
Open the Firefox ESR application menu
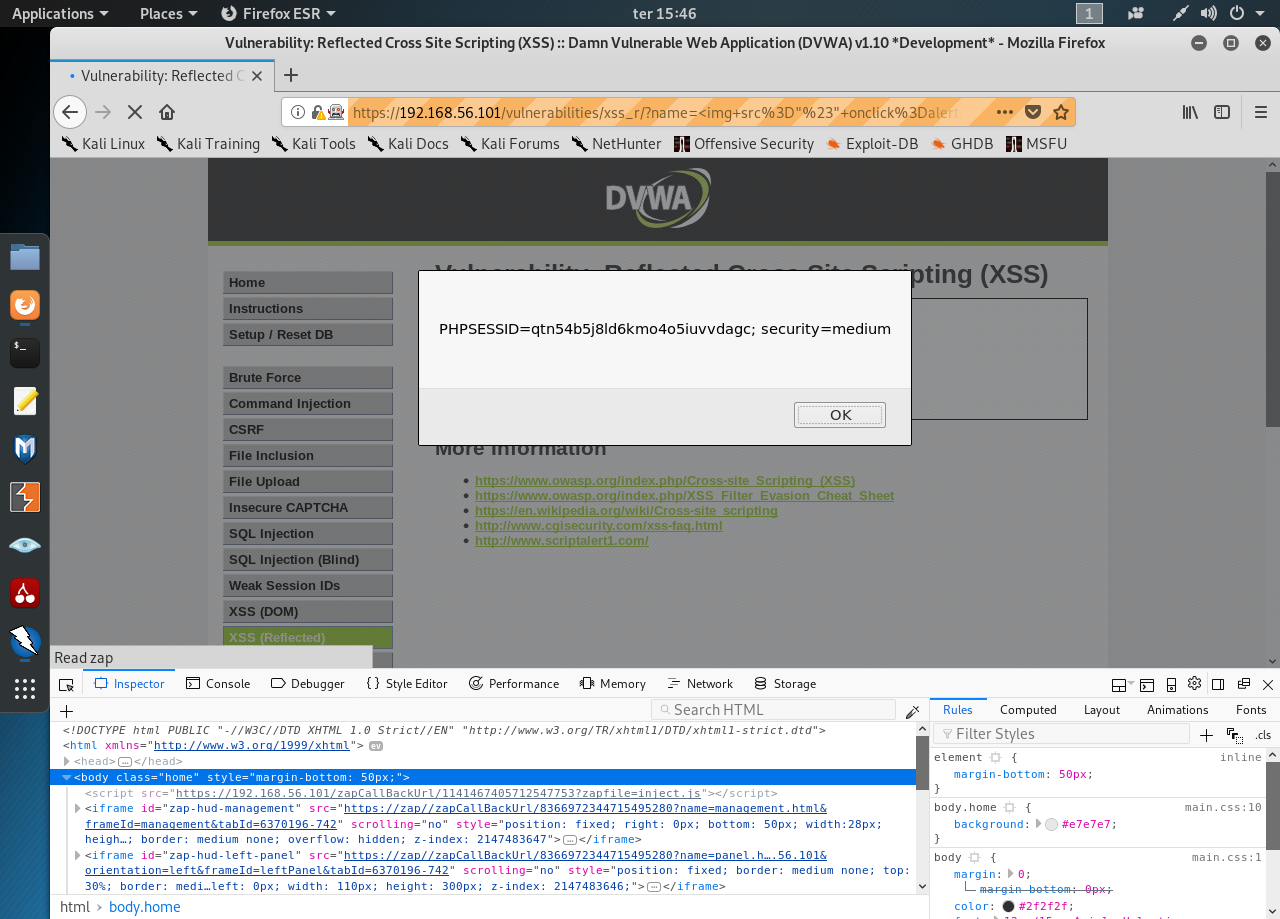(x=278, y=13)
